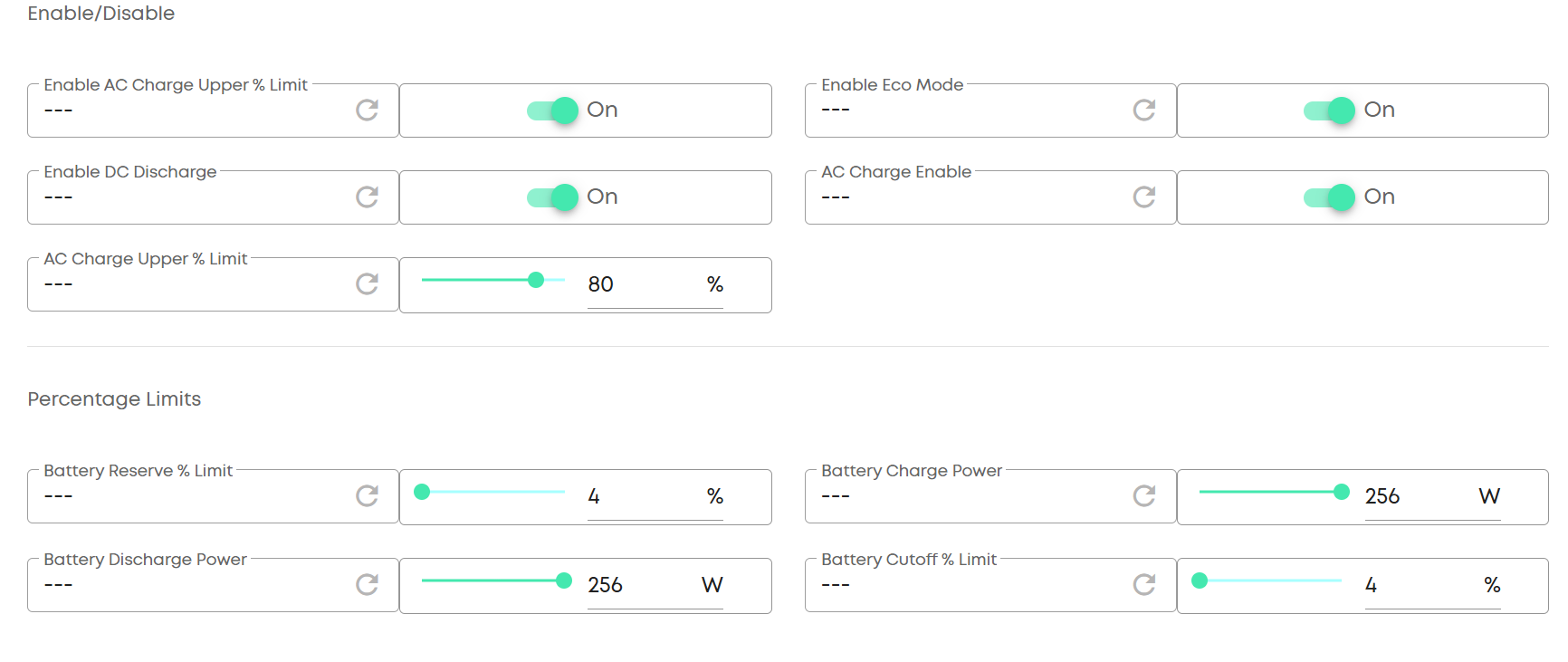Click the Battery Reserve % Limit value field

click(x=643, y=496)
